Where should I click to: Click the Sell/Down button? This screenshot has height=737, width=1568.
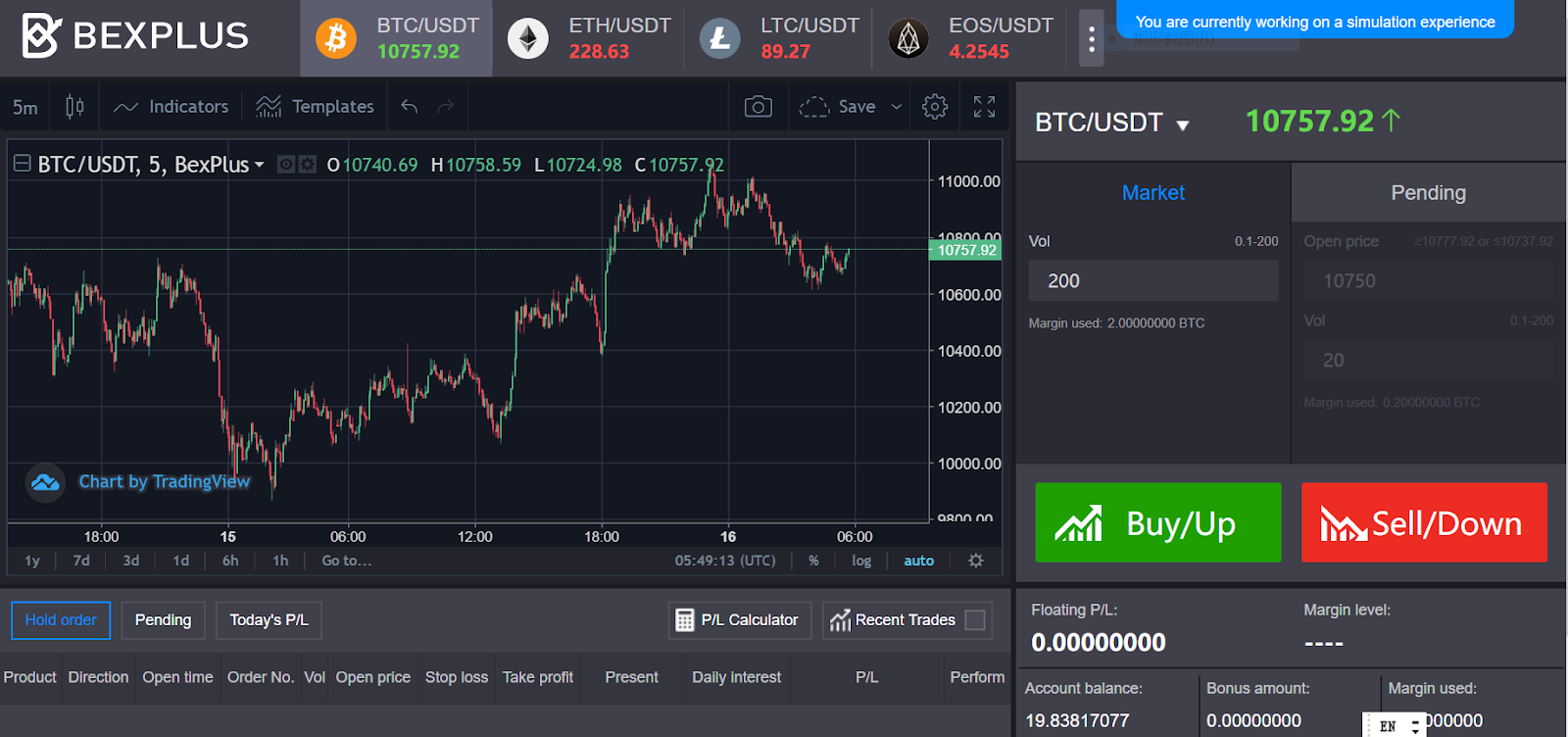point(1424,522)
